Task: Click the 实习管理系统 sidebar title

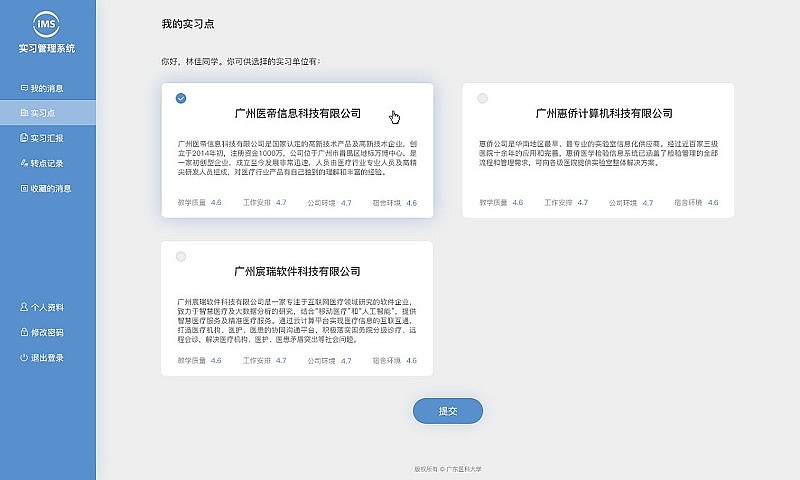Action: (47, 48)
